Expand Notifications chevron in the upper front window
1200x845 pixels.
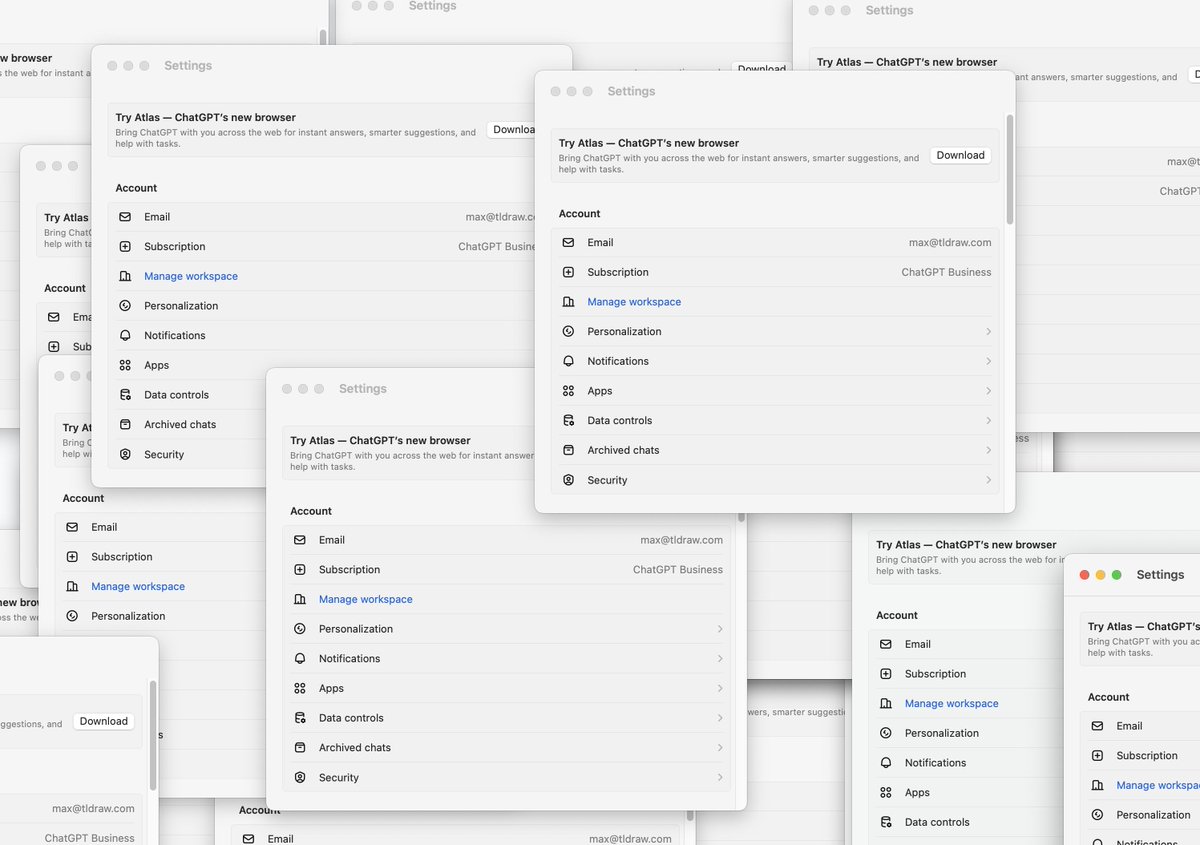click(988, 361)
